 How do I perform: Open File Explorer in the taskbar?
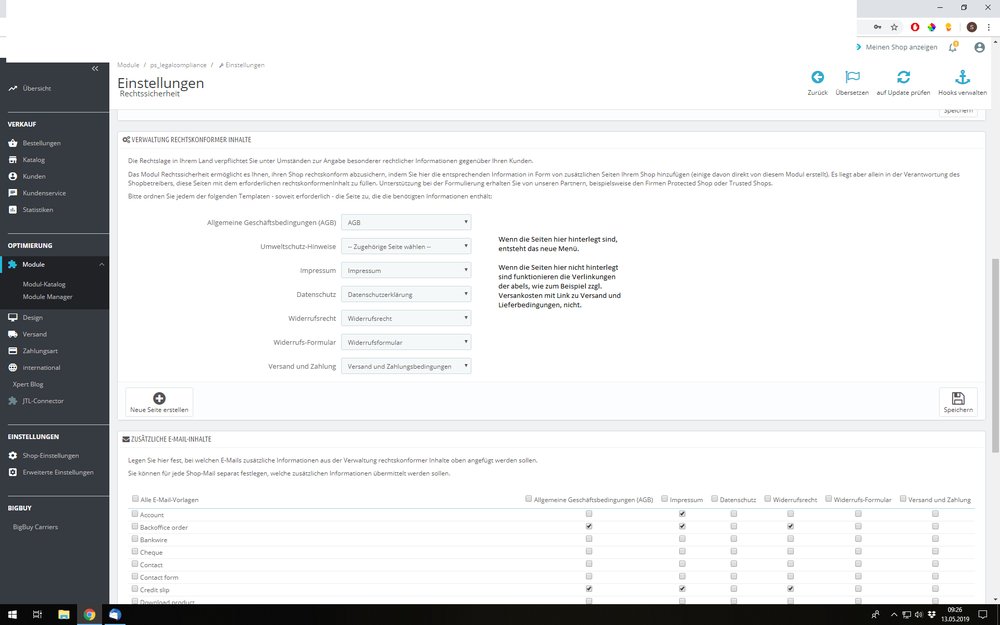[x=64, y=615]
